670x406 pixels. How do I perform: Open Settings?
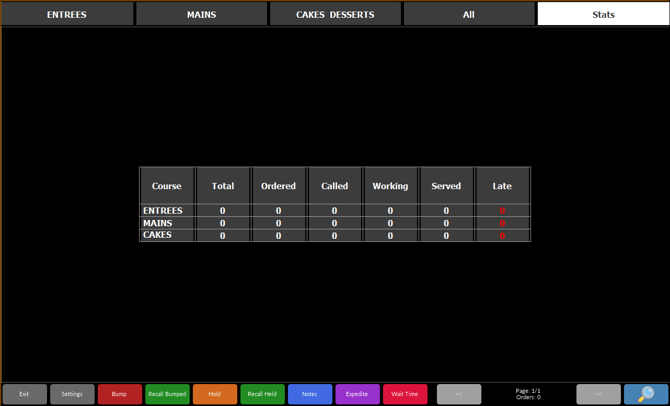[x=72, y=394]
